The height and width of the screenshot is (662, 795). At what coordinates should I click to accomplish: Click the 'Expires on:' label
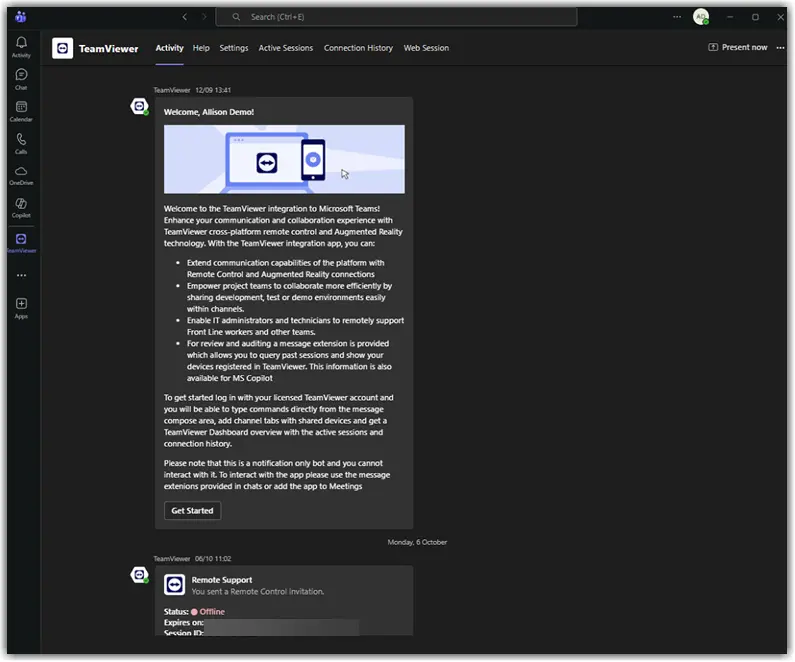184,622
